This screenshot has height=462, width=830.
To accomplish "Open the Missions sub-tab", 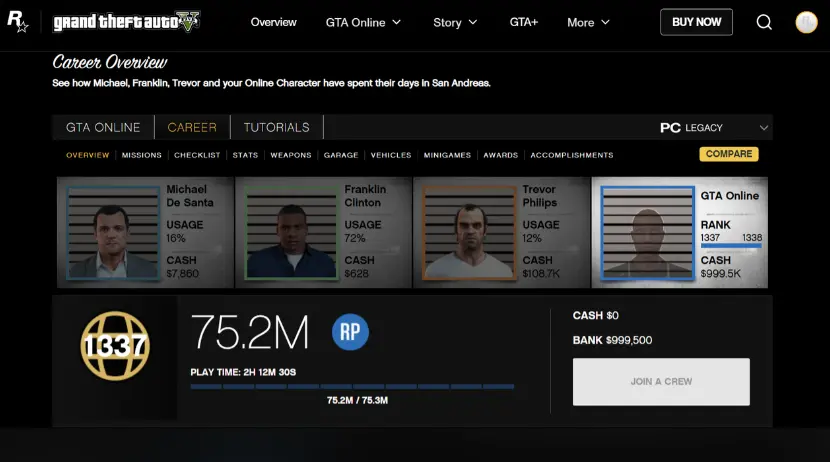I will point(141,155).
